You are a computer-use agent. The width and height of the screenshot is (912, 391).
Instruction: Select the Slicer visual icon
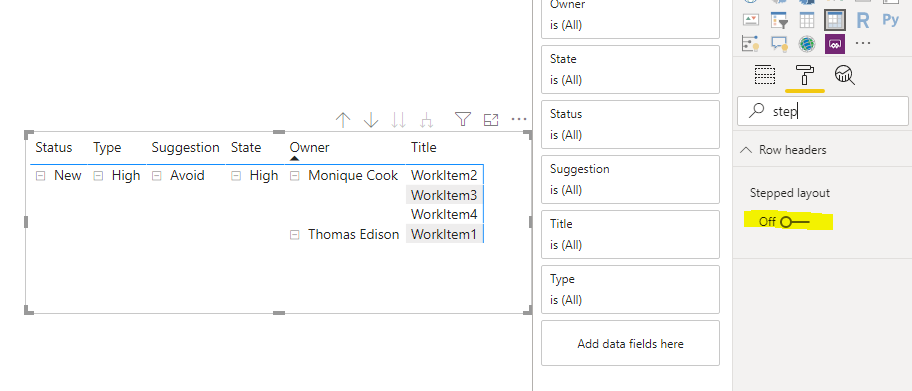(779, 20)
